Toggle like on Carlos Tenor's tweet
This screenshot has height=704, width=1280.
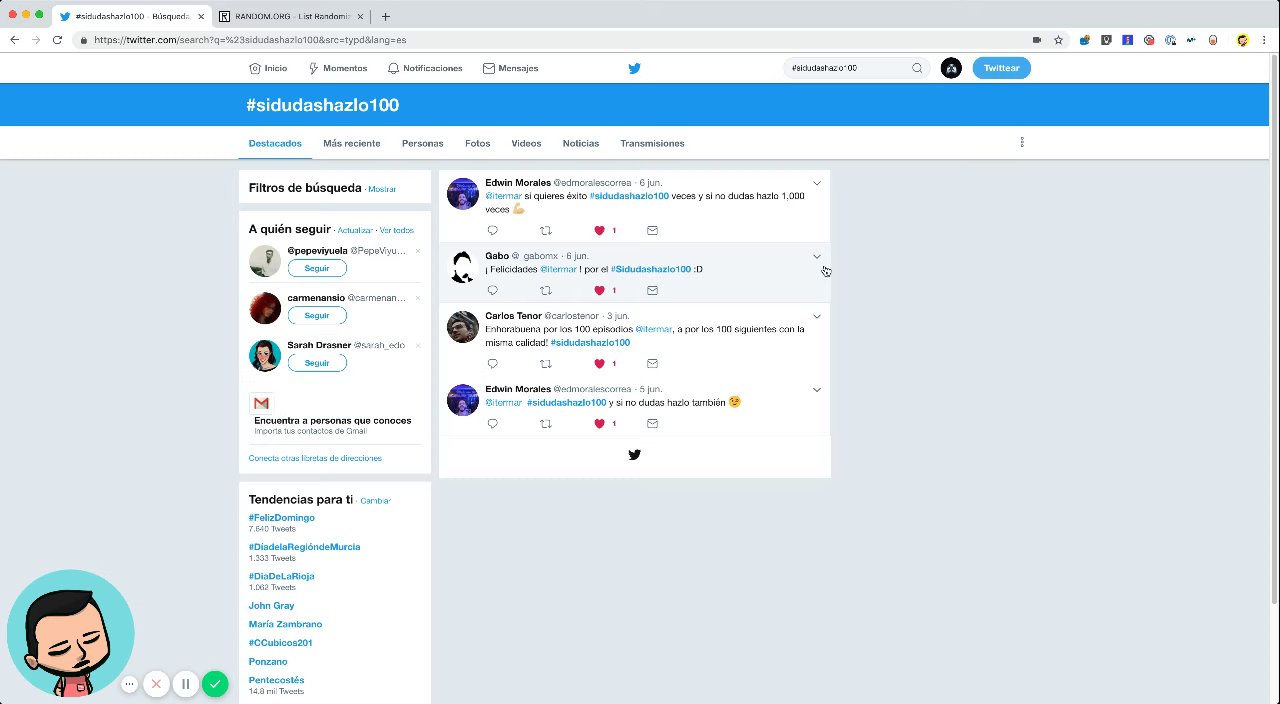(600, 364)
